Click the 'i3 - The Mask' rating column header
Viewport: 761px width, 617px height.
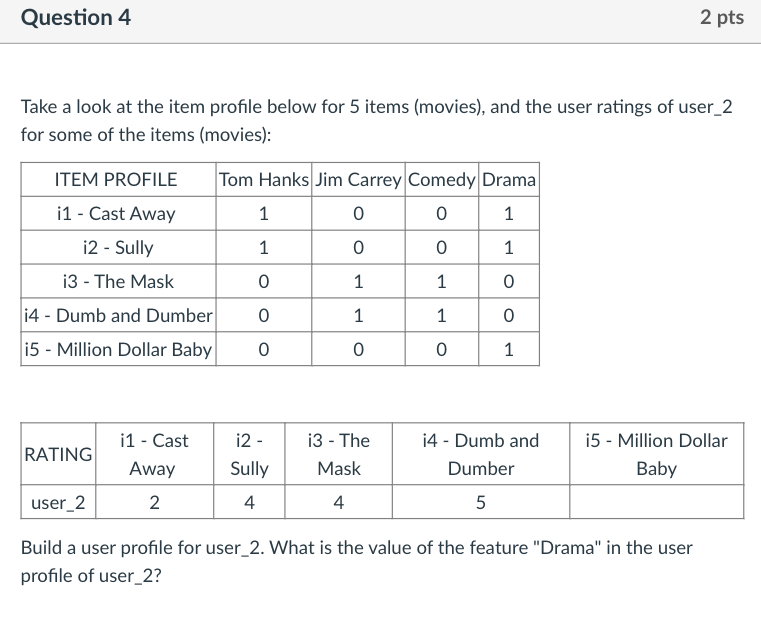(338, 454)
